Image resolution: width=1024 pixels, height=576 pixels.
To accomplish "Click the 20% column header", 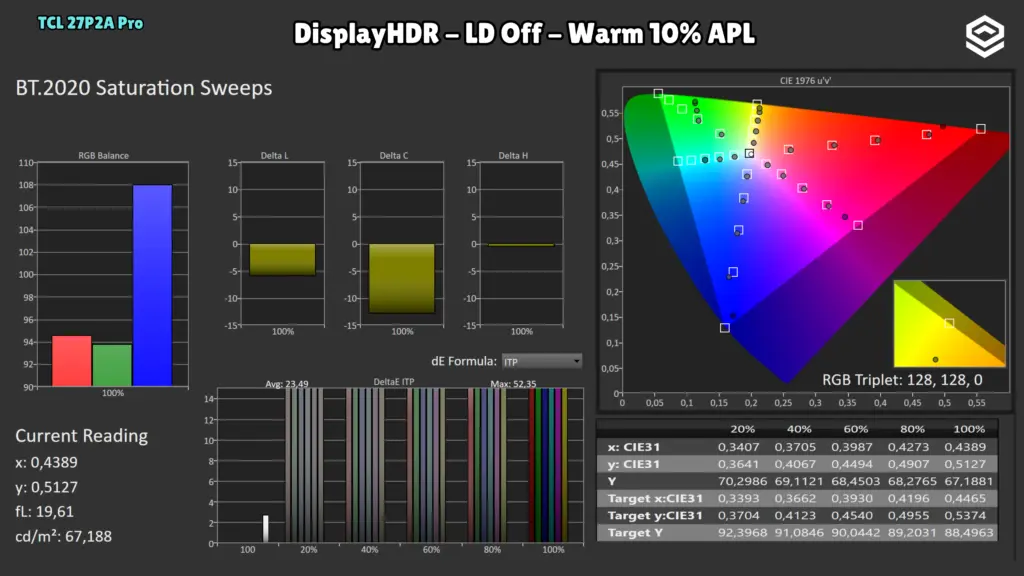I will point(742,429).
